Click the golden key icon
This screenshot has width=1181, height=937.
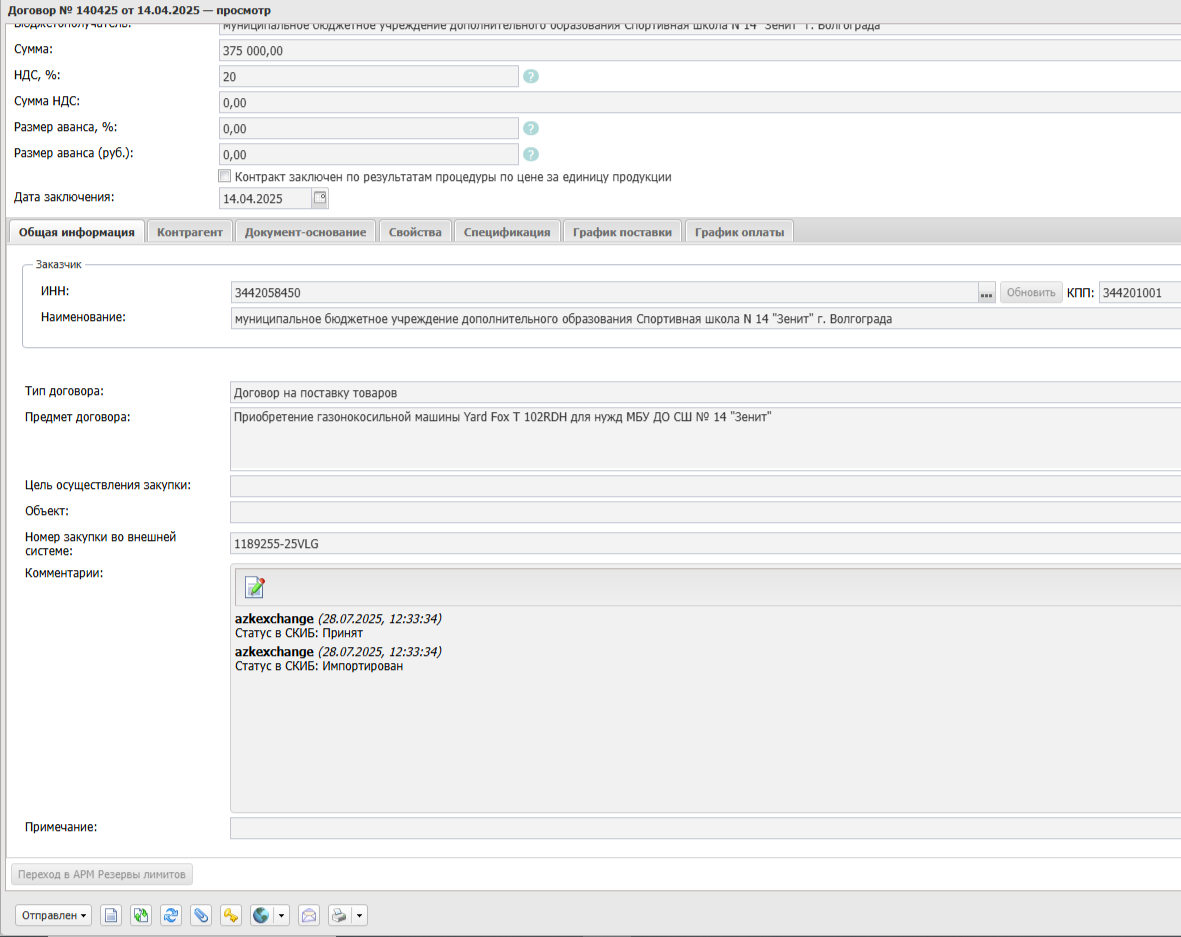[231, 915]
